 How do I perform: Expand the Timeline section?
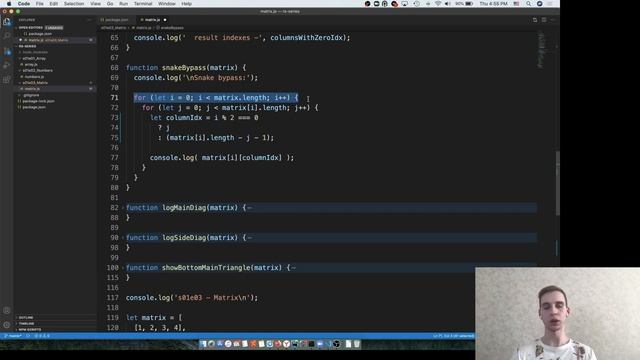(x=26, y=323)
